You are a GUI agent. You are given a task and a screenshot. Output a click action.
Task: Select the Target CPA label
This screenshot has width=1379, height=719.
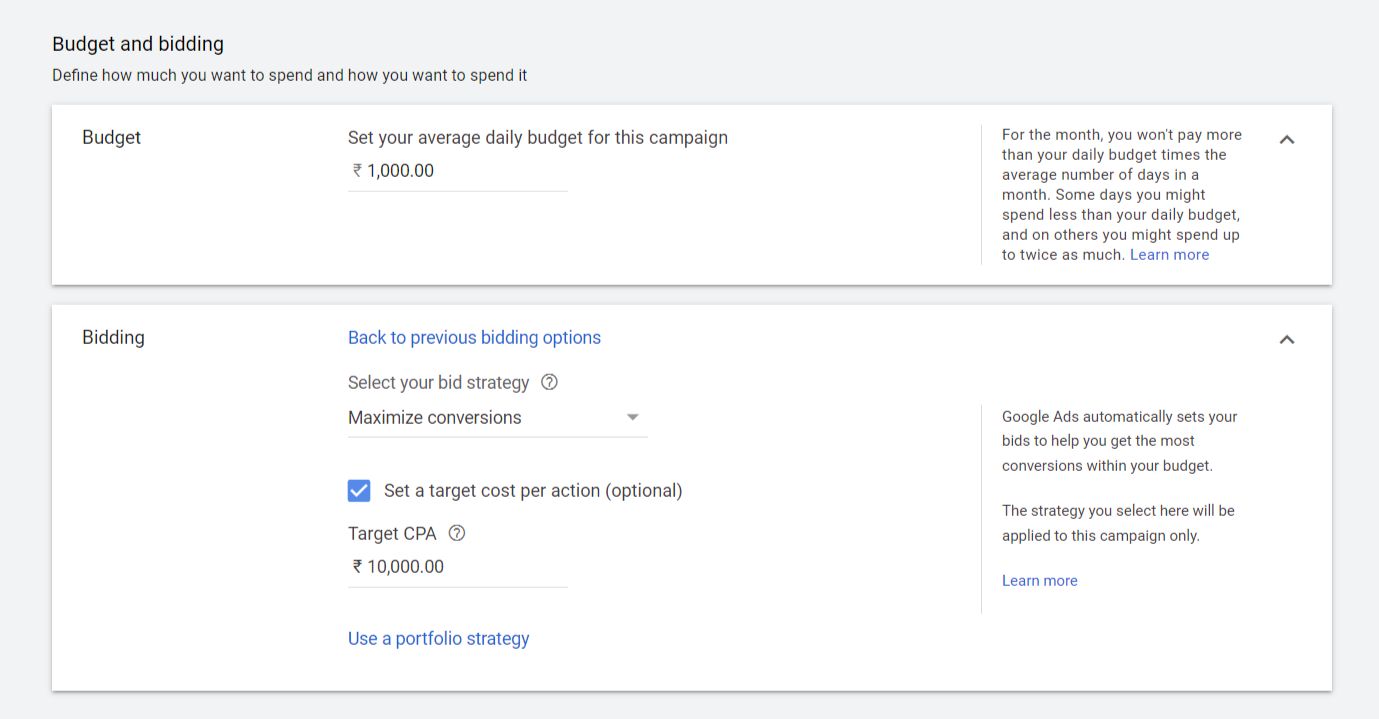click(391, 533)
